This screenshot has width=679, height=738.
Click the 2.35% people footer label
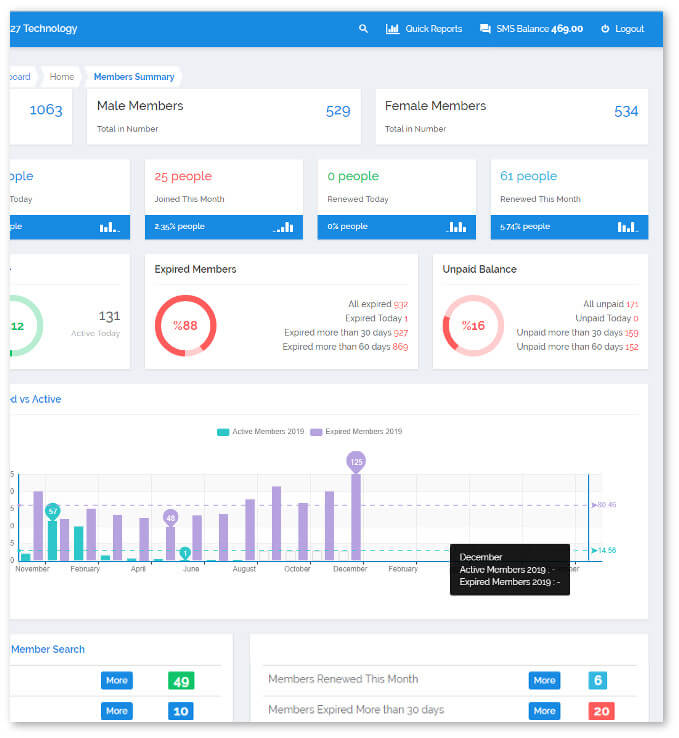click(x=179, y=227)
